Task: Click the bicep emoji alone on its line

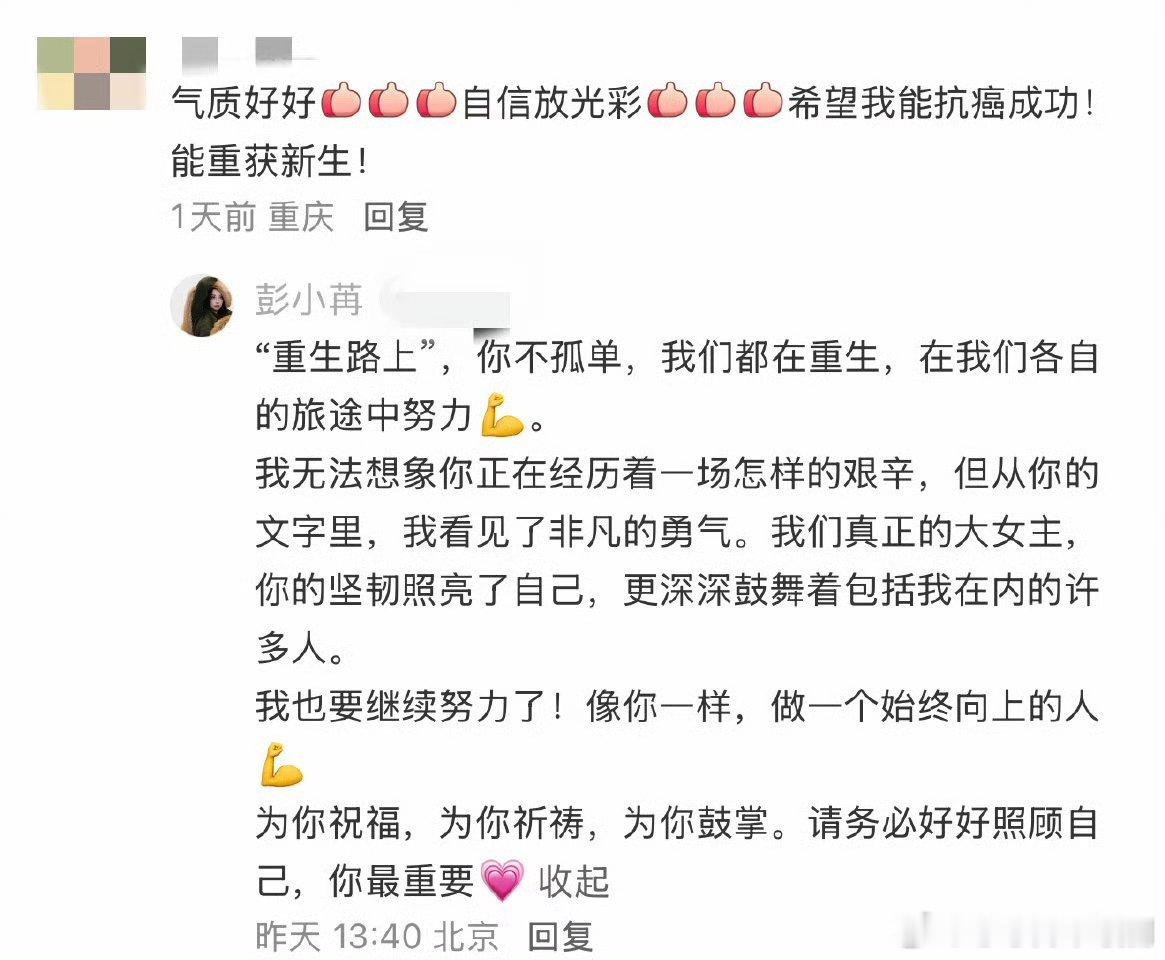Action: pyautogui.click(x=282, y=764)
